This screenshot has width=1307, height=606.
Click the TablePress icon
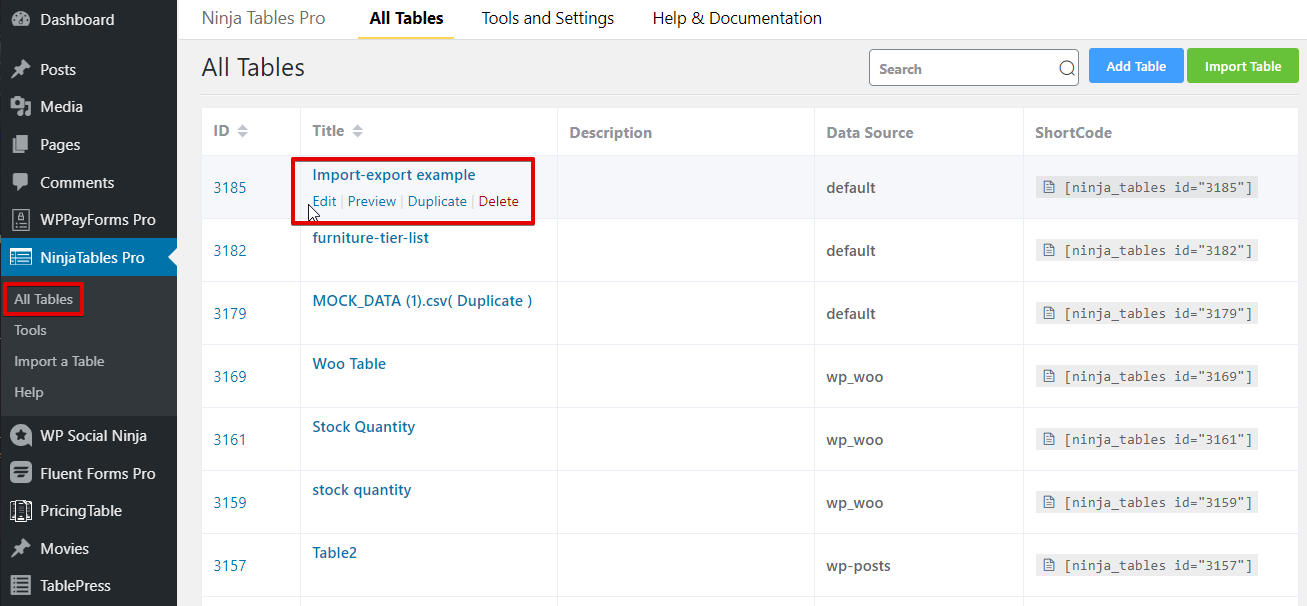pos(20,586)
